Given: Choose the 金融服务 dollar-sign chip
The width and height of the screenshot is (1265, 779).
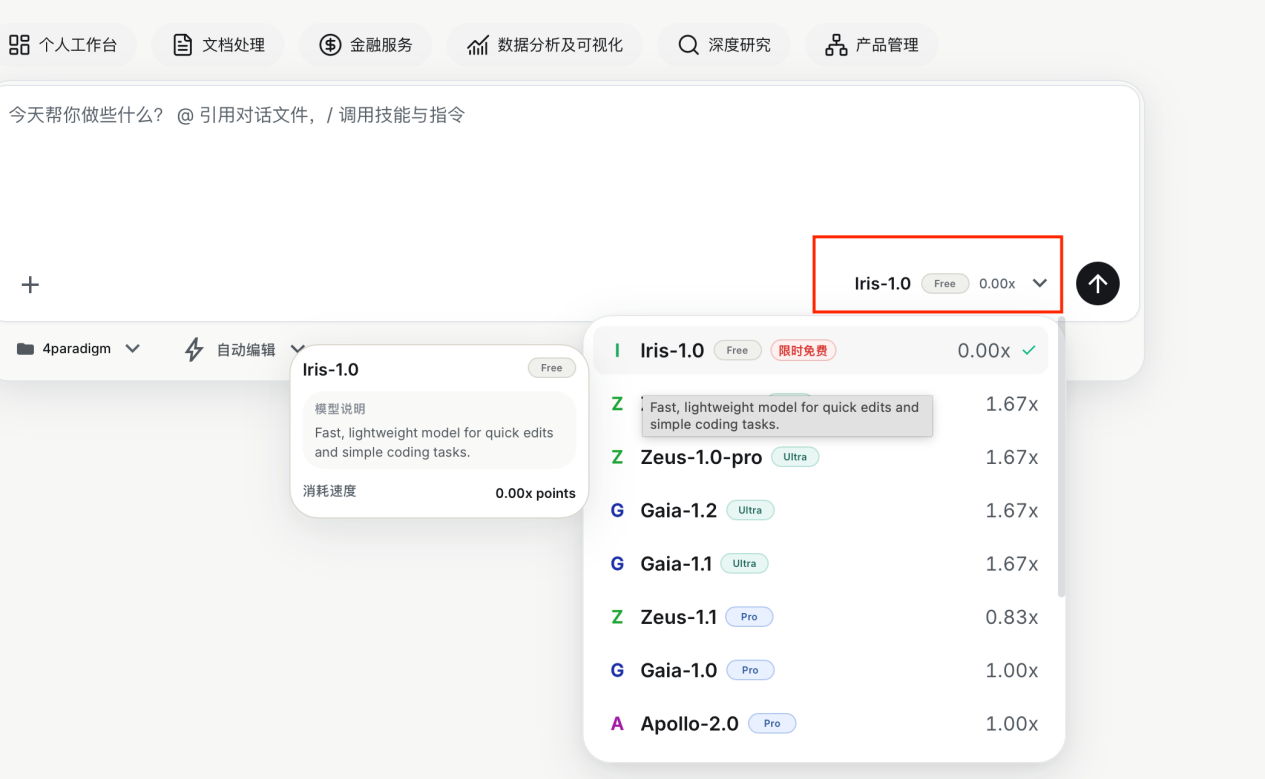Looking at the screenshot, I should pyautogui.click(x=365, y=45).
